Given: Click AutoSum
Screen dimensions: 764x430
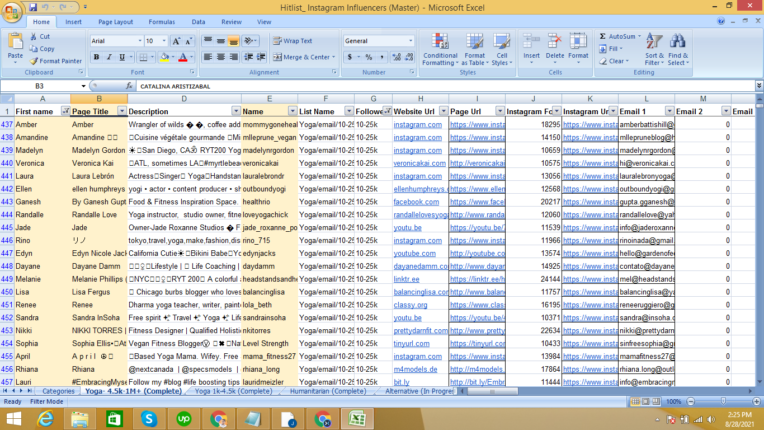Looking at the screenshot, I should (x=619, y=37).
